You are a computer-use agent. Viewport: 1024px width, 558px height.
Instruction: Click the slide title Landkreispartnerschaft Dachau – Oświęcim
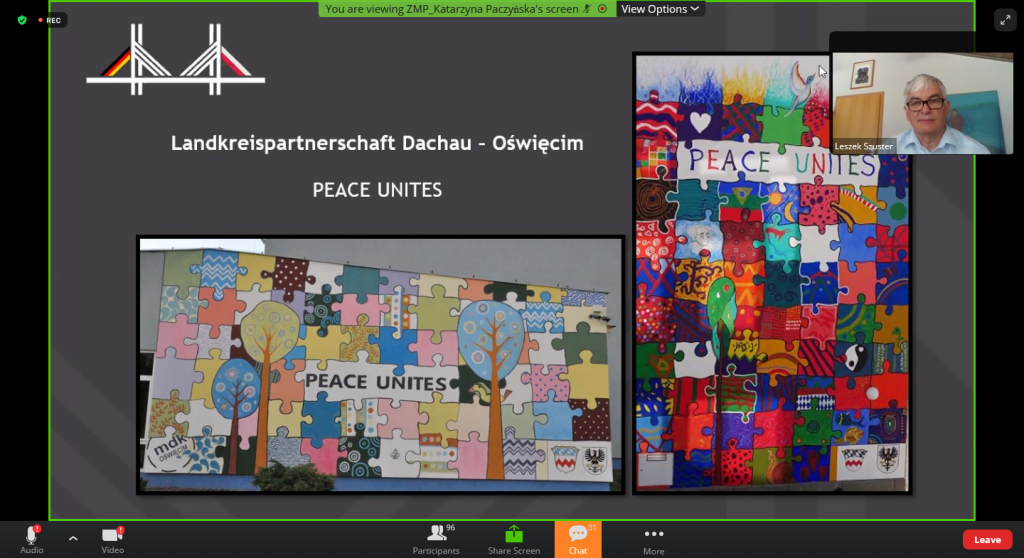tap(377, 143)
